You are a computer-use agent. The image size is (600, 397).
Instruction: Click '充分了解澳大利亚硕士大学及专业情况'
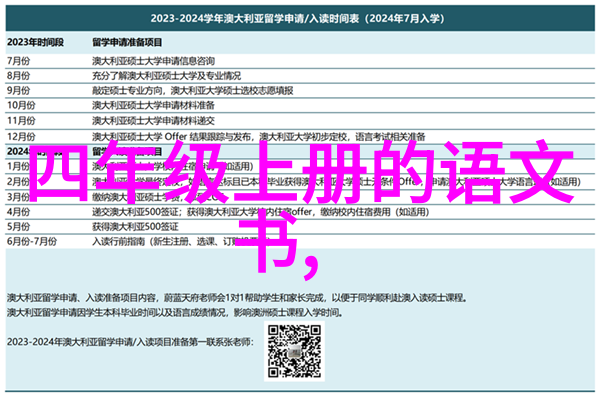pyautogui.click(x=166, y=76)
